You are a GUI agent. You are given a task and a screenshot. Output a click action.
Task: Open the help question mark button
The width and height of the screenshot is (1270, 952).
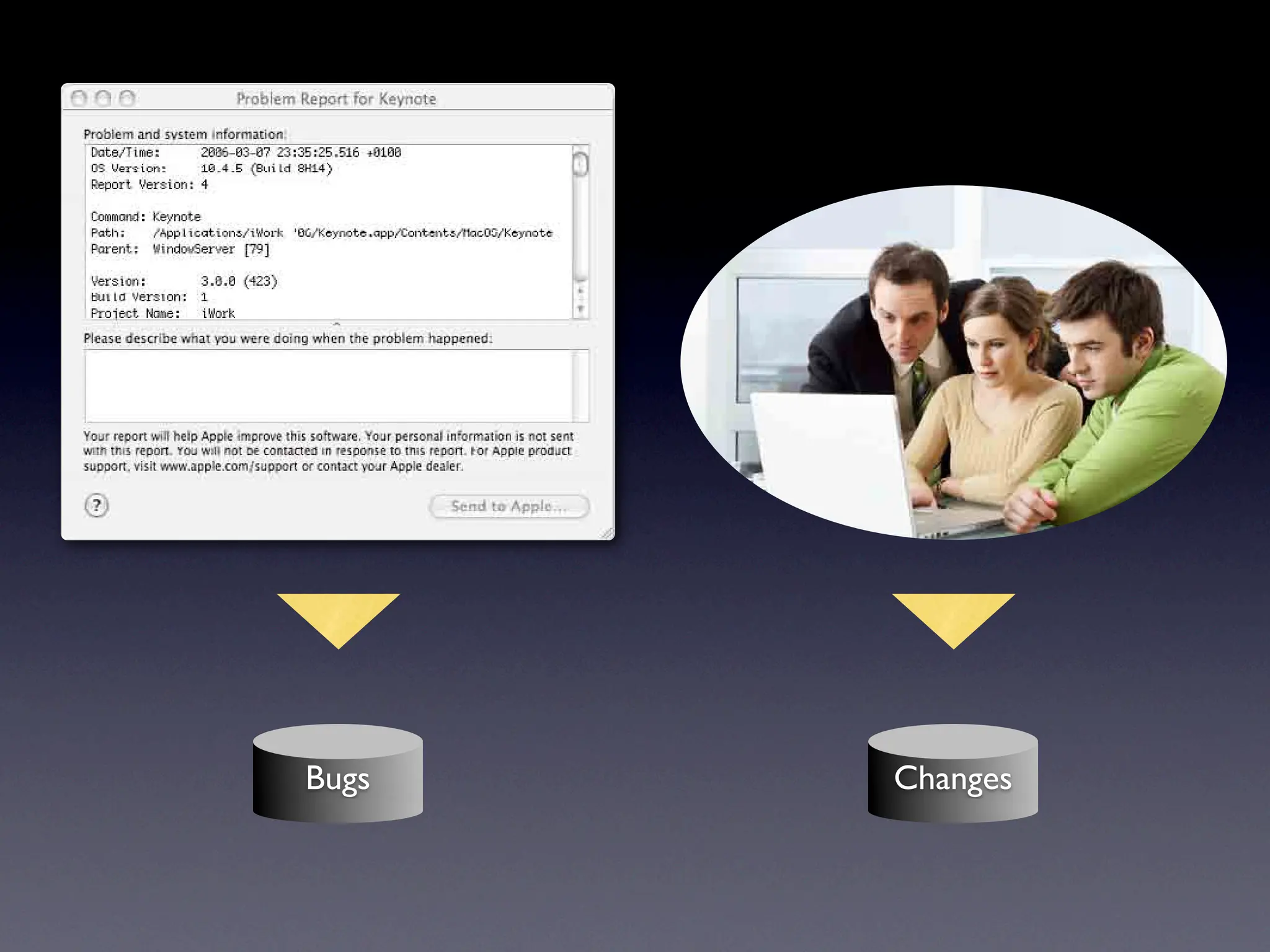click(x=97, y=506)
